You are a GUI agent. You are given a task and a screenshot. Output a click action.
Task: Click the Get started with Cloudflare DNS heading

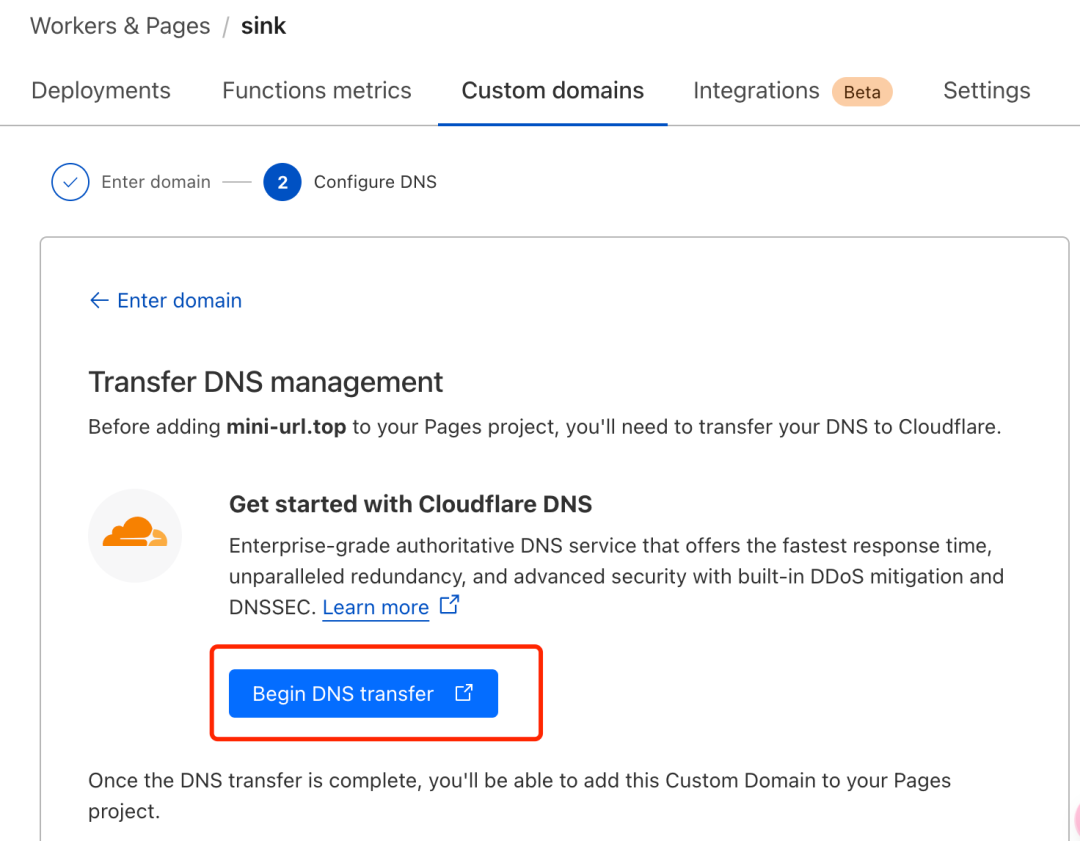click(411, 504)
